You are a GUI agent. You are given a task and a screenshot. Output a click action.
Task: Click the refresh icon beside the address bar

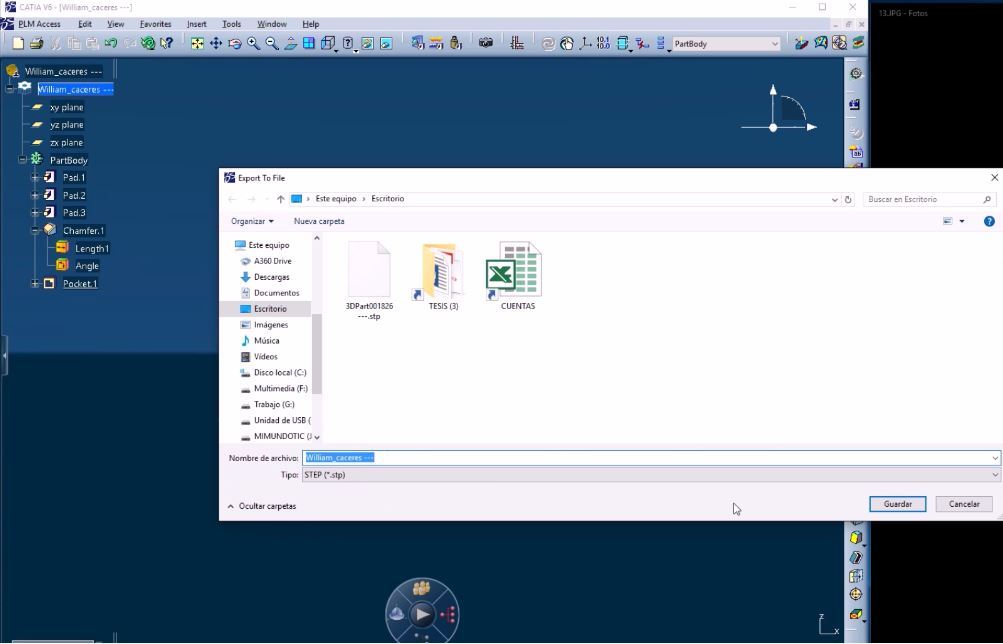click(x=849, y=199)
